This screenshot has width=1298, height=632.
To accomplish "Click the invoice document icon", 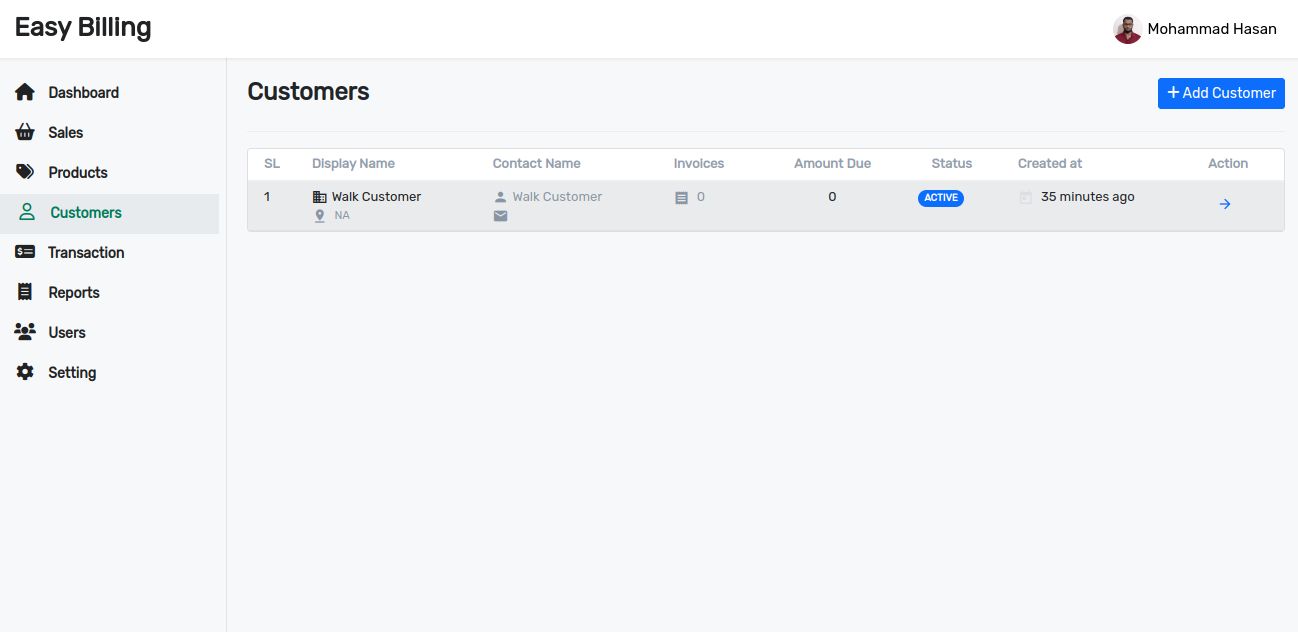I will pyautogui.click(x=682, y=198).
